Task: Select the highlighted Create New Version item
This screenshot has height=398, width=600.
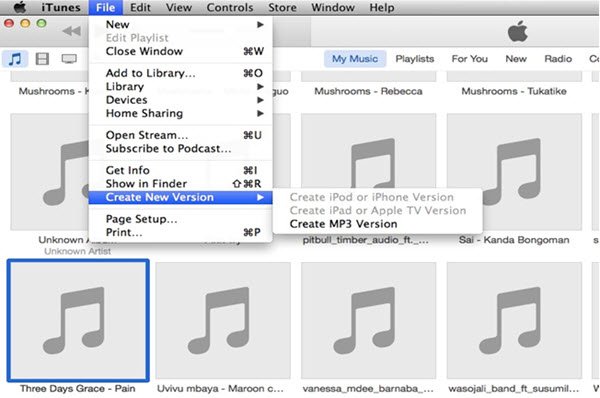Action: pos(181,197)
